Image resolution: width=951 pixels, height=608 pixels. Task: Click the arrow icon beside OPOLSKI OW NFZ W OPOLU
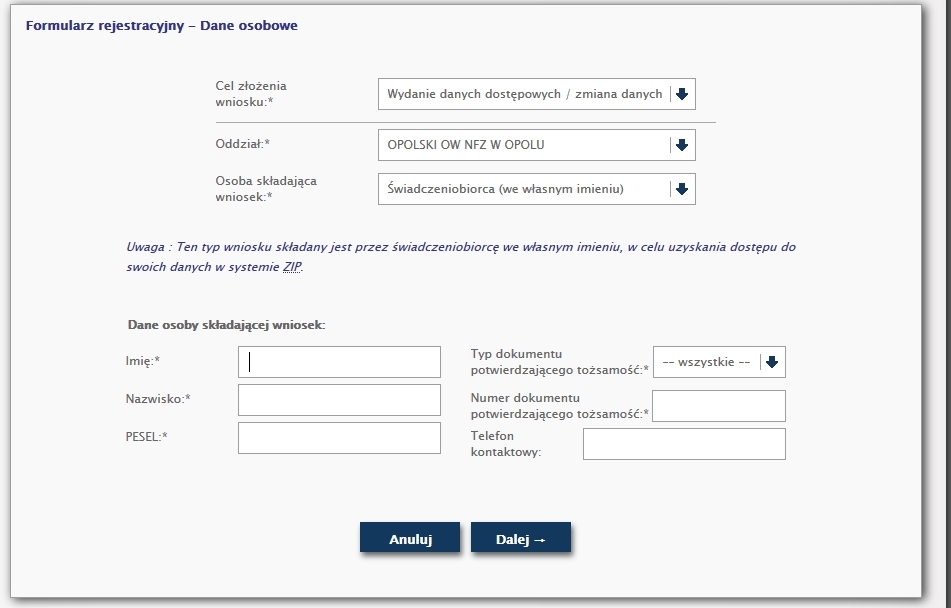[682, 145]
